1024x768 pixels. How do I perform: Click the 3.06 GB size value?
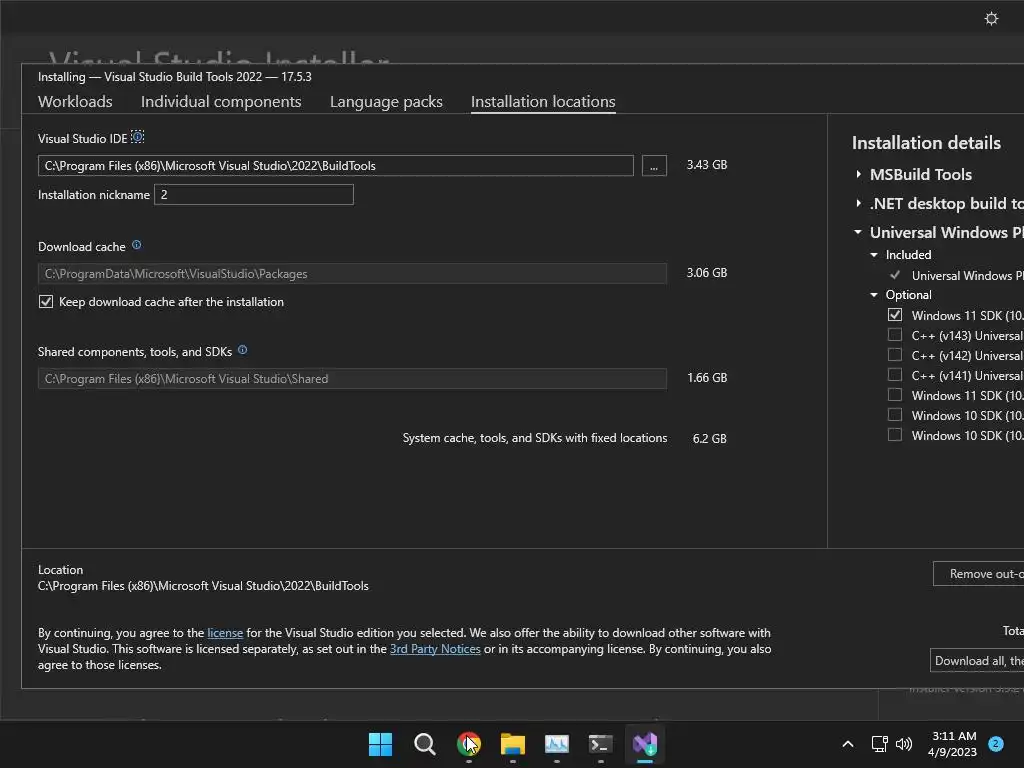pos(707,272)
